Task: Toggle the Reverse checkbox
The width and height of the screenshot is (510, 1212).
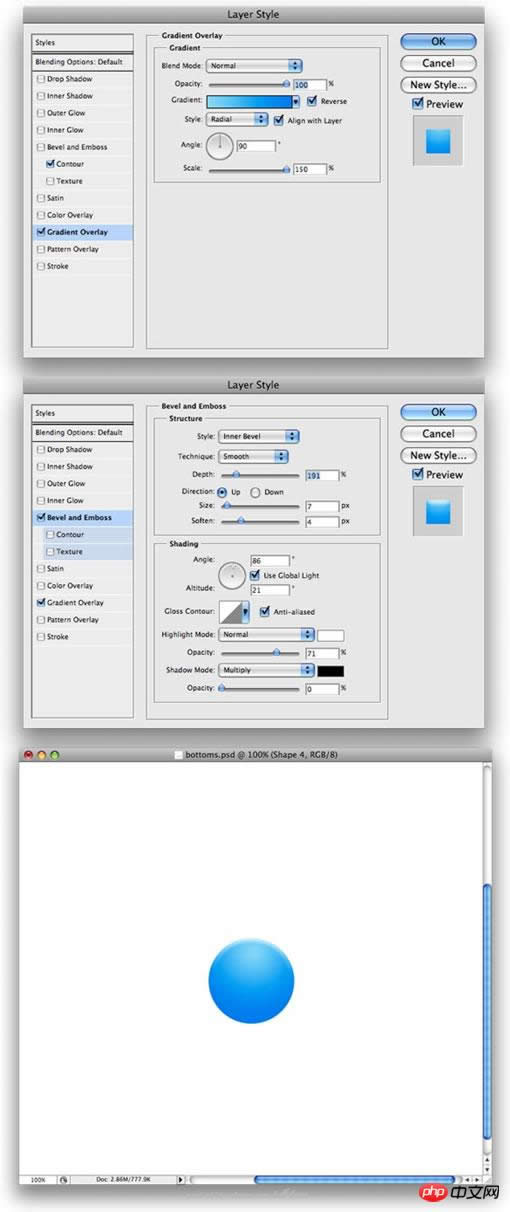Action: point(312,101)
